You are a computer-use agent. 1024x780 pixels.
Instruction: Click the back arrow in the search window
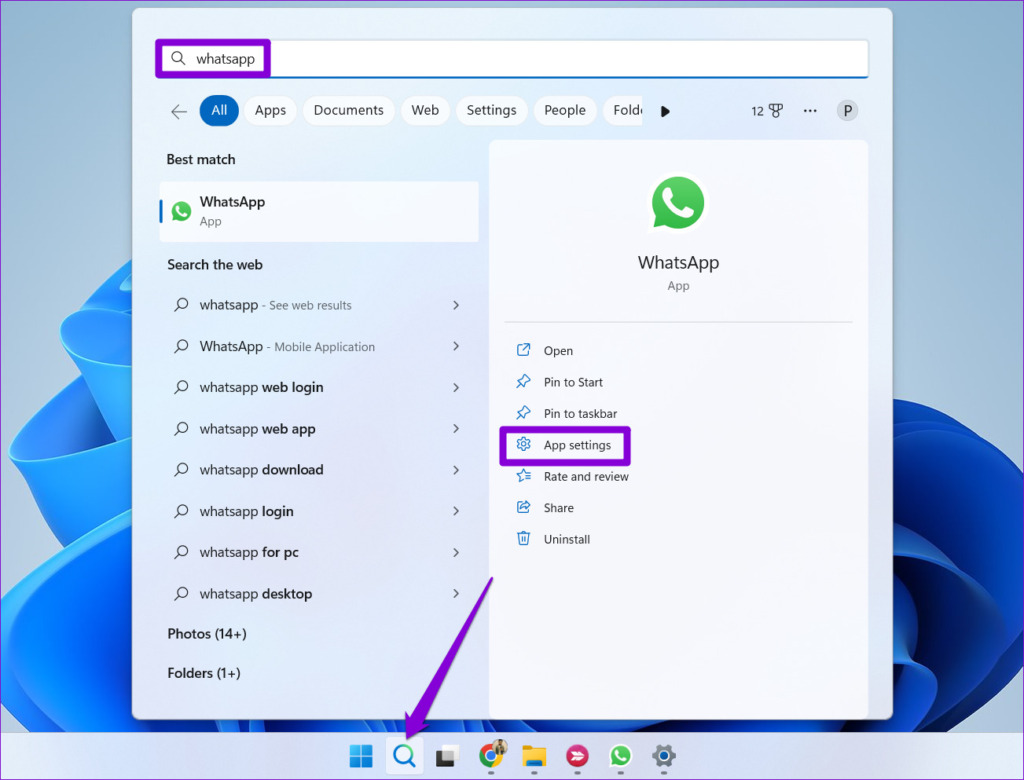coord(178,111)
